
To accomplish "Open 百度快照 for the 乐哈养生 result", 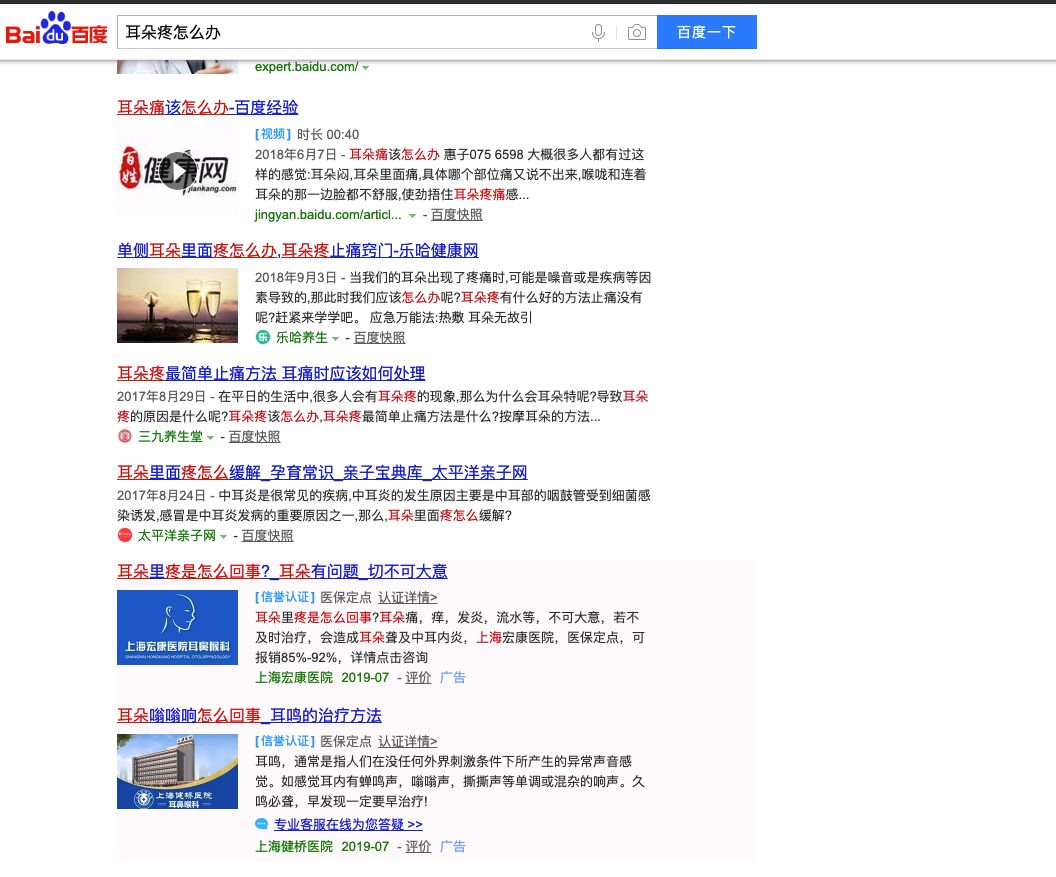I will pos(379,337).
